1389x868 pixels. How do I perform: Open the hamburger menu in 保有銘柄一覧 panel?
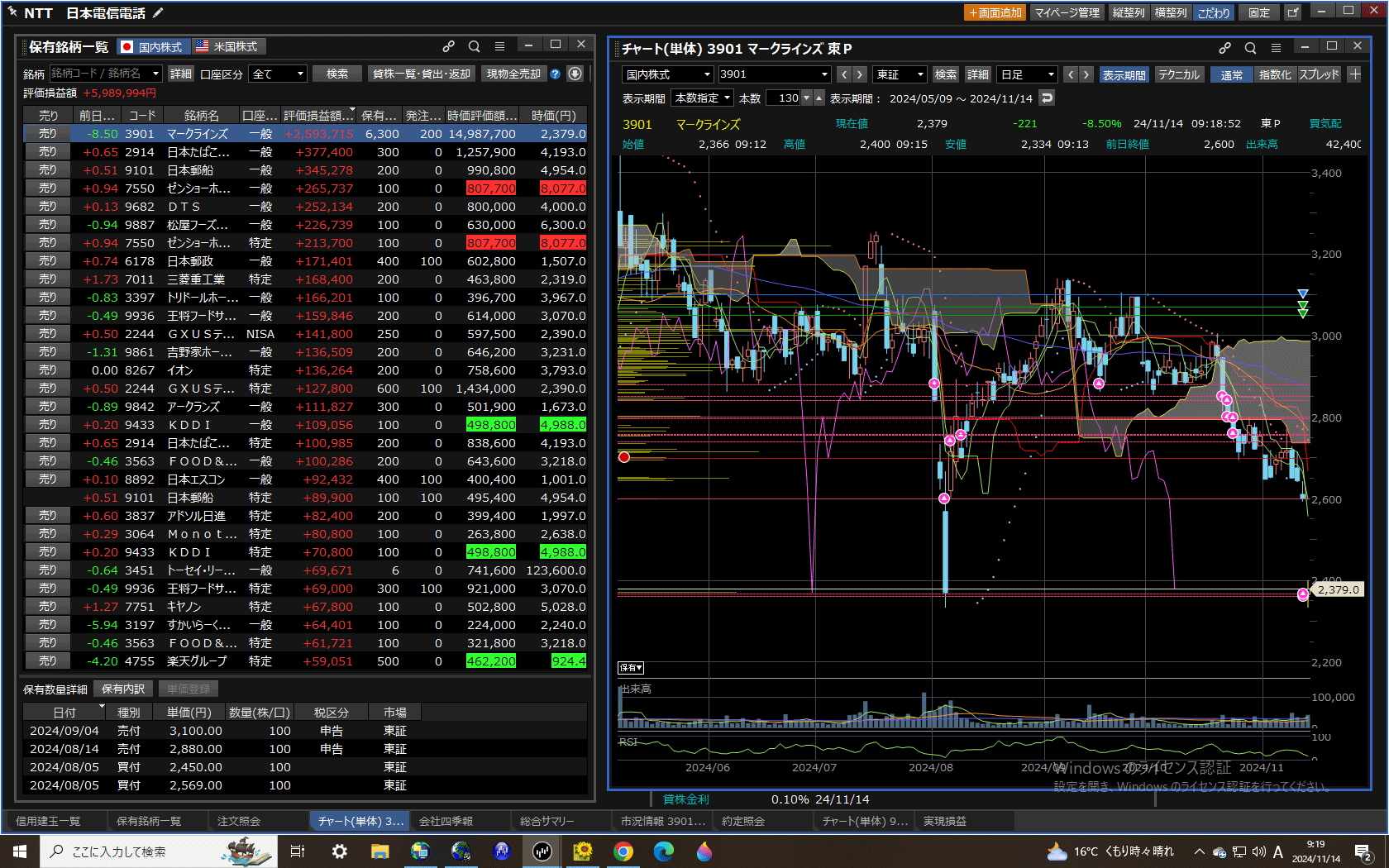[x=499, y=46]
